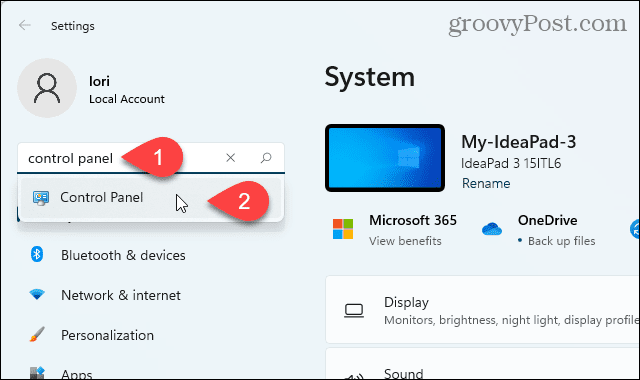Open the lori user profile picture
This screenshot has height=380, width=640.
47,88
